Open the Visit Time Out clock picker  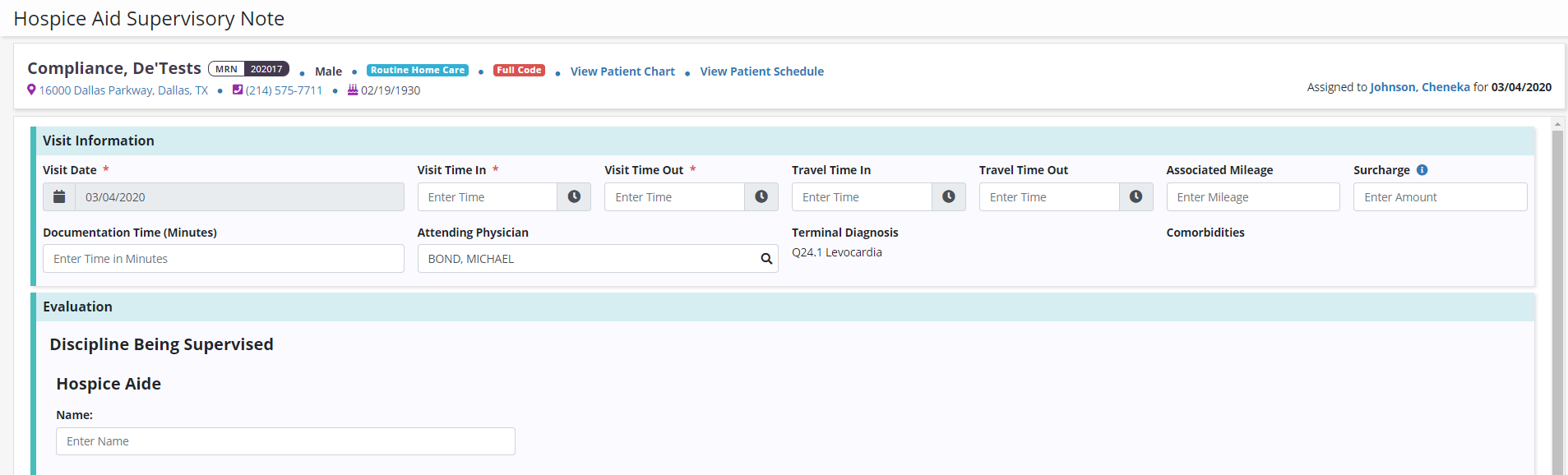tap(761, 197)
